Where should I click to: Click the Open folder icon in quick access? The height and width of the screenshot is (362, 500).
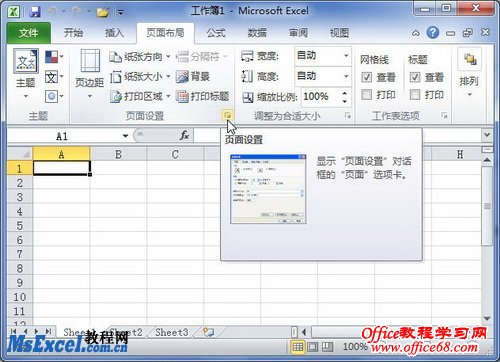[x=103, y=12]
